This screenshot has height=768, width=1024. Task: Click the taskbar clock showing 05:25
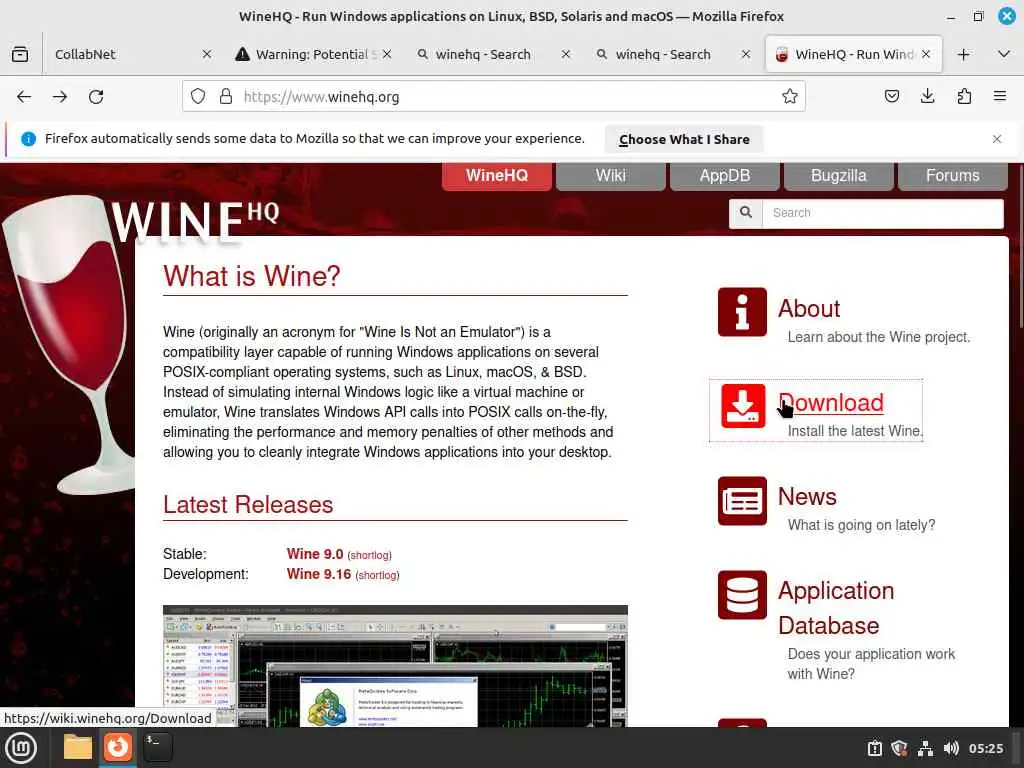(985, 748)
